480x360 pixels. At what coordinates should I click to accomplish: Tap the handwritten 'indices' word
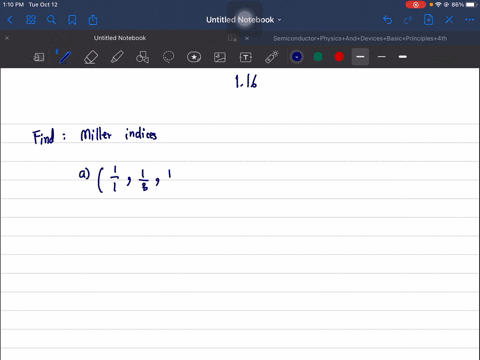[x=141, y=134]
